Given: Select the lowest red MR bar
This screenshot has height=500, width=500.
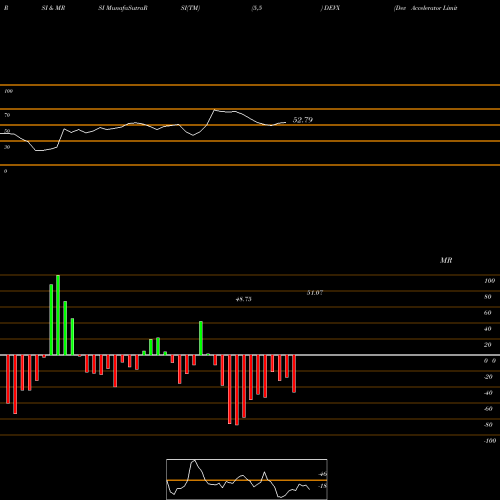Looking at the screenshot, I should click(237, 390).
